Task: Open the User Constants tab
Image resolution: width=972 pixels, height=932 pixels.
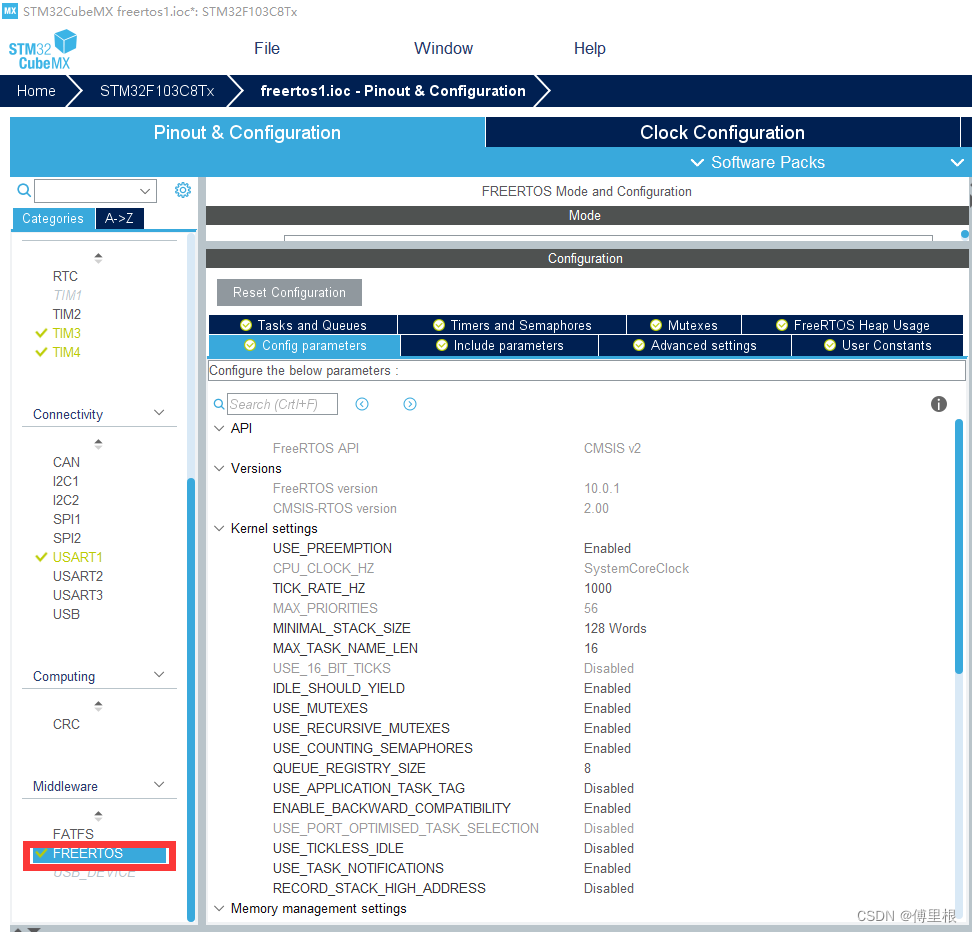Action: (x=878, y=345)
